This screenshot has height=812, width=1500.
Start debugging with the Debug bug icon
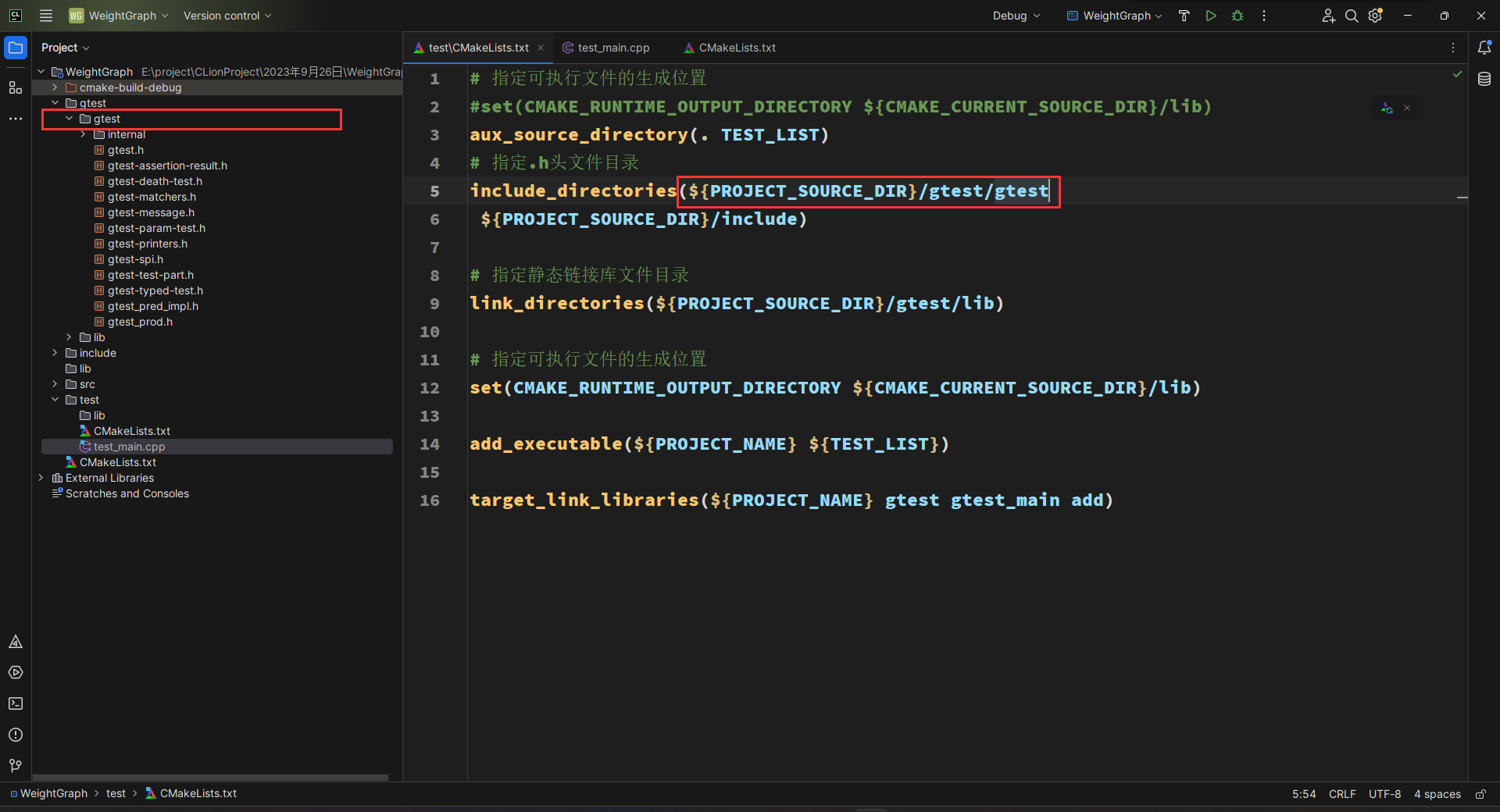tap(1237, 16)
